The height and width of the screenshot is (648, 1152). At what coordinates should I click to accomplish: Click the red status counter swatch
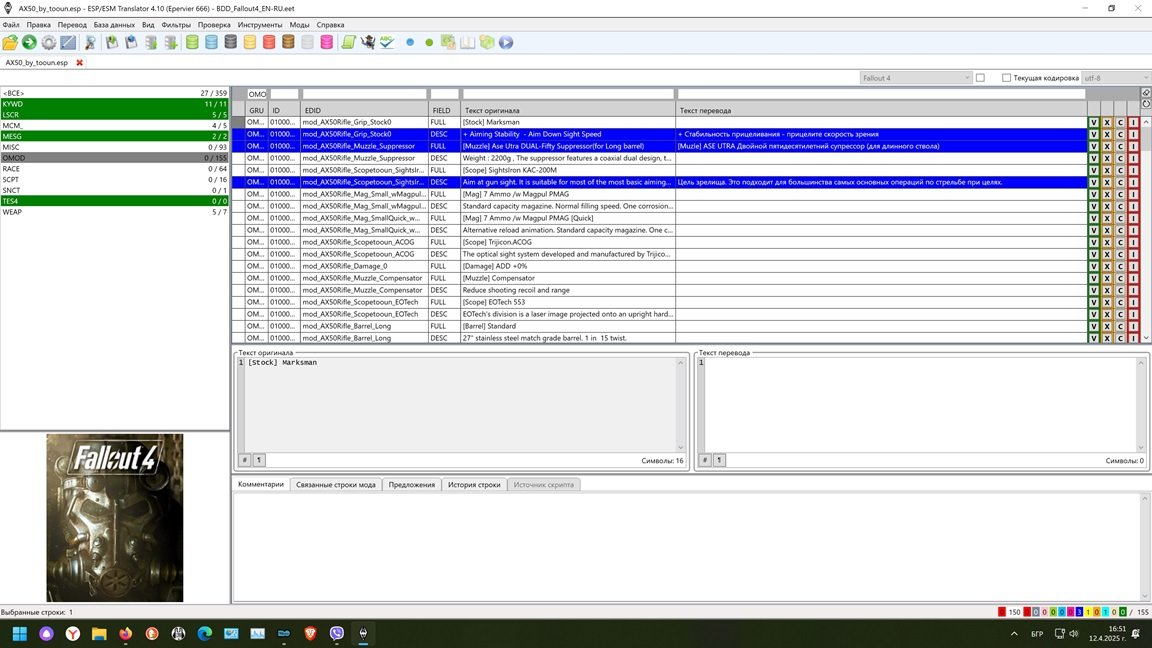click(x=1002, y=612)
